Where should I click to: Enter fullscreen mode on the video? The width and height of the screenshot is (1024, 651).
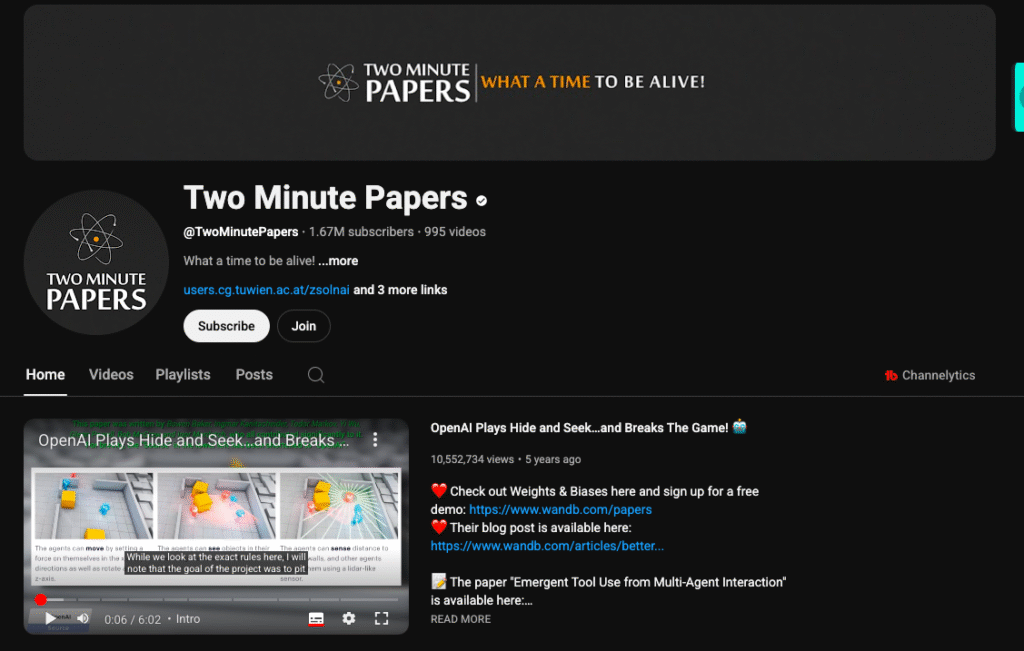(x=381, y=618)
